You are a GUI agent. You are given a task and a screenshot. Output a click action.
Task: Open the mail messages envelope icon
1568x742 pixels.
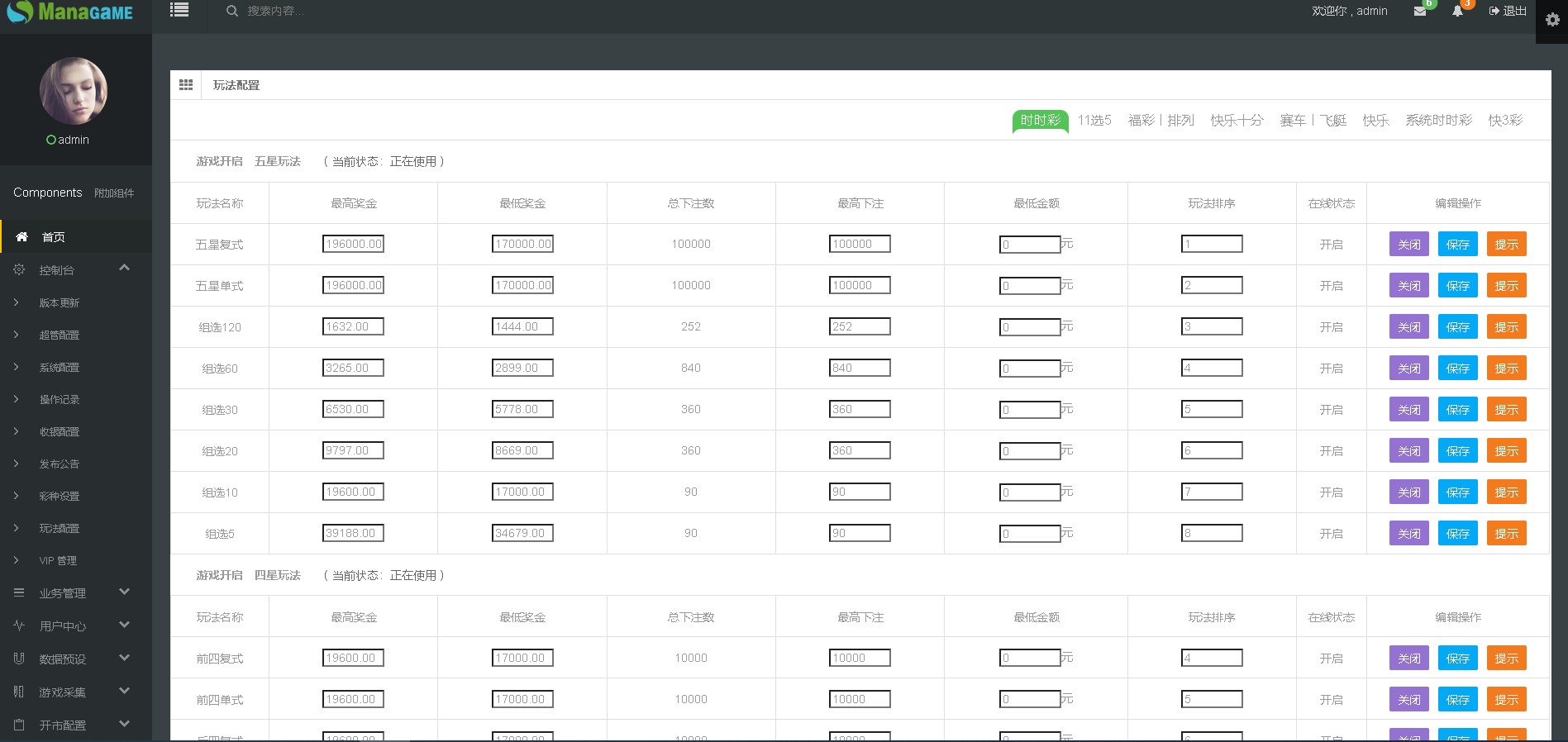coord(1420,12)
